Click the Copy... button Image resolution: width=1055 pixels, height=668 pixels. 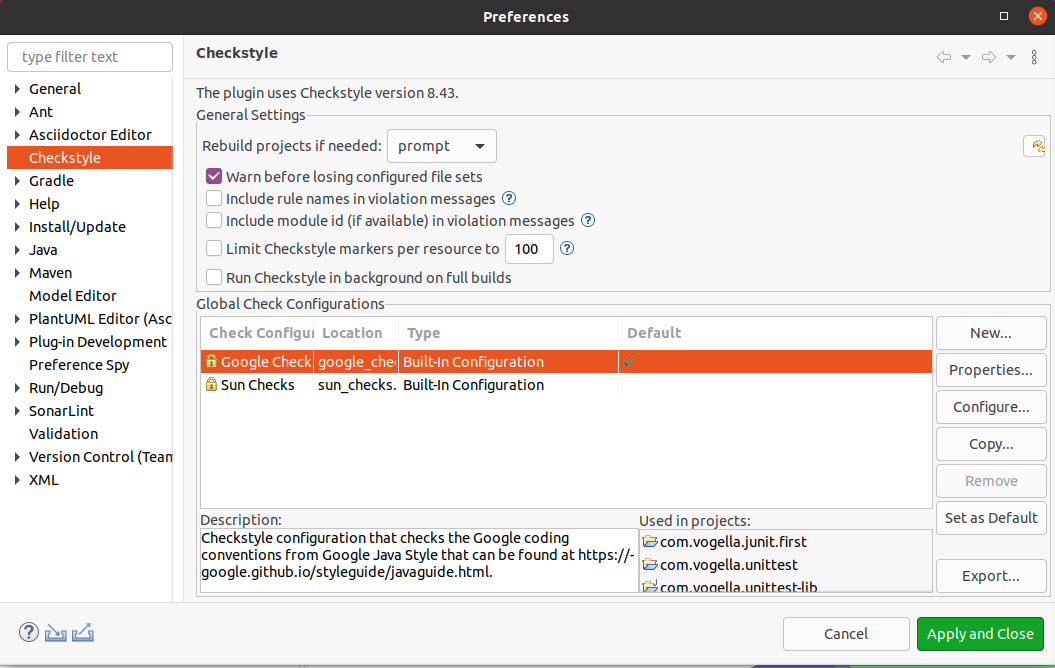990,444
